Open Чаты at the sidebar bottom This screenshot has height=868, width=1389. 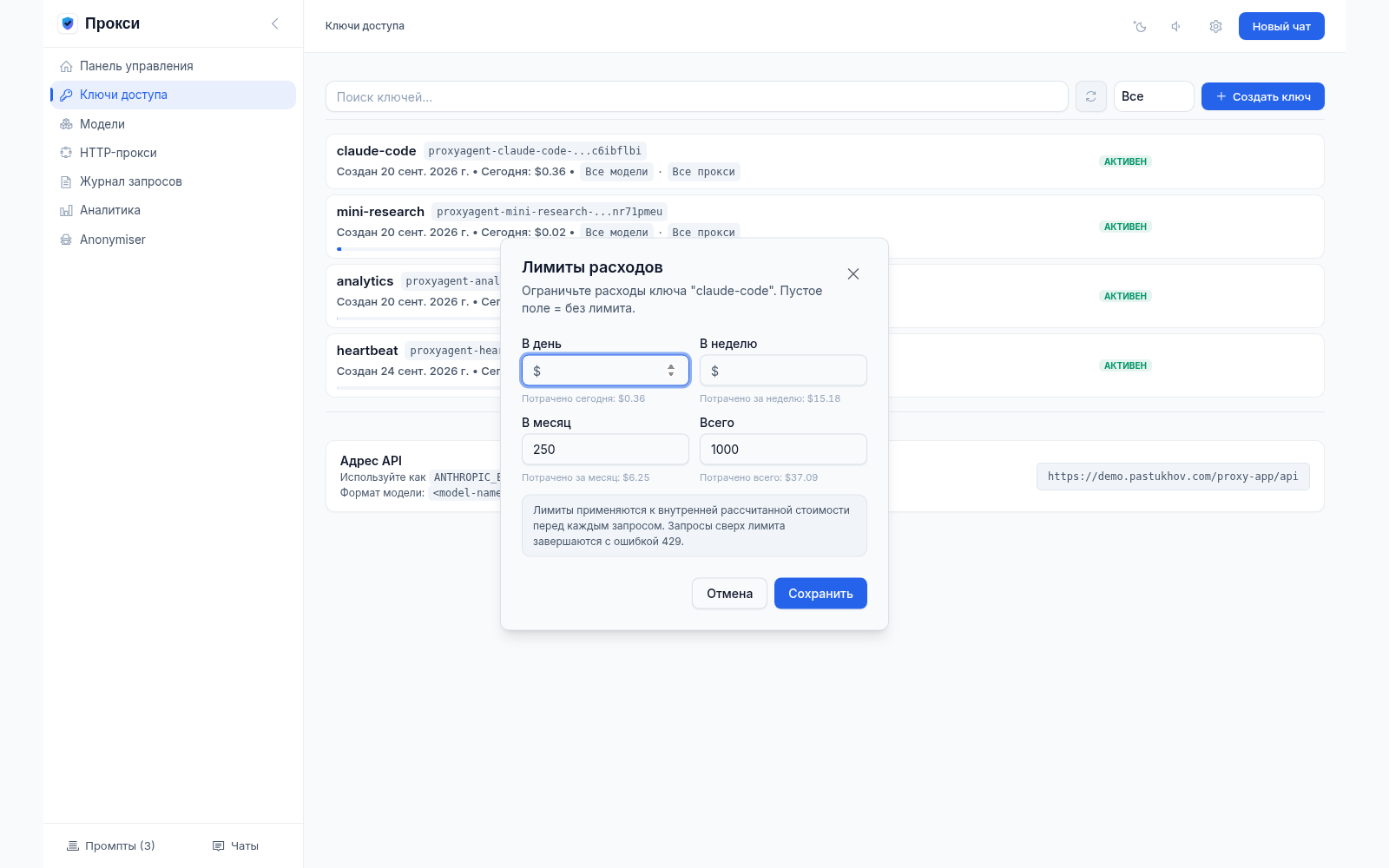point(236,845)
